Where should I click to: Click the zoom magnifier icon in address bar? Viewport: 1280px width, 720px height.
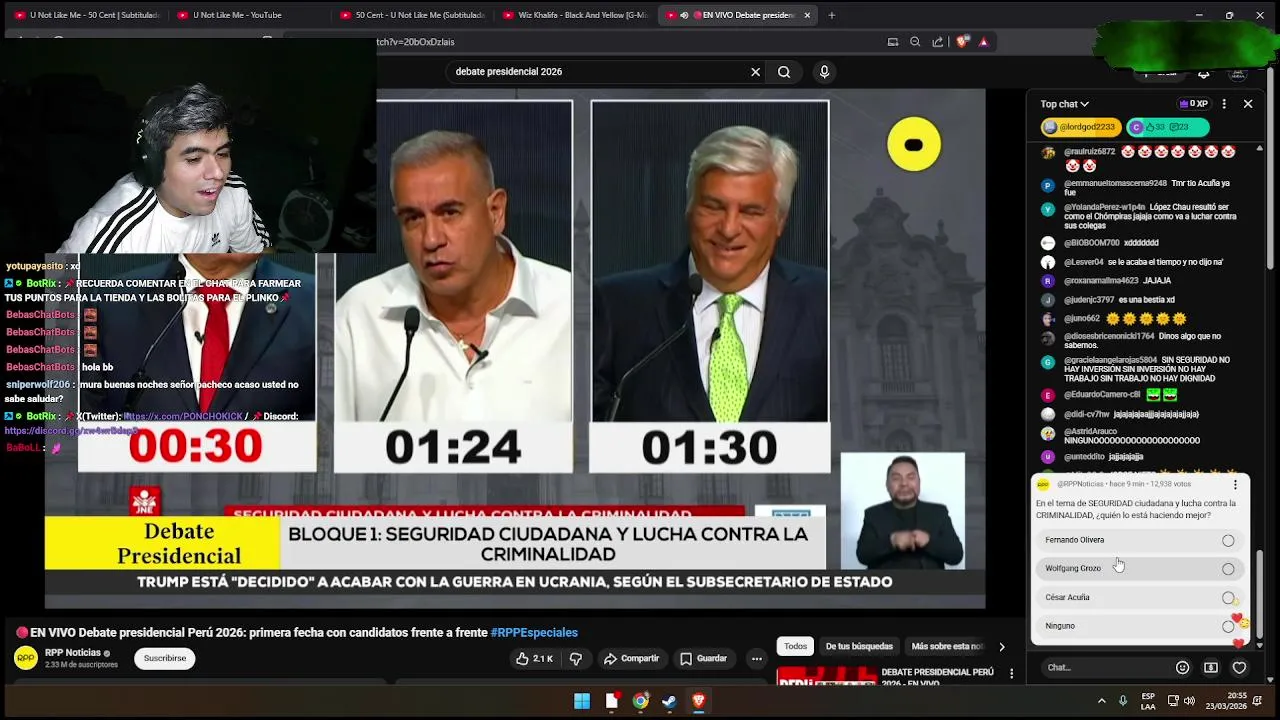[x=915, y=42]
